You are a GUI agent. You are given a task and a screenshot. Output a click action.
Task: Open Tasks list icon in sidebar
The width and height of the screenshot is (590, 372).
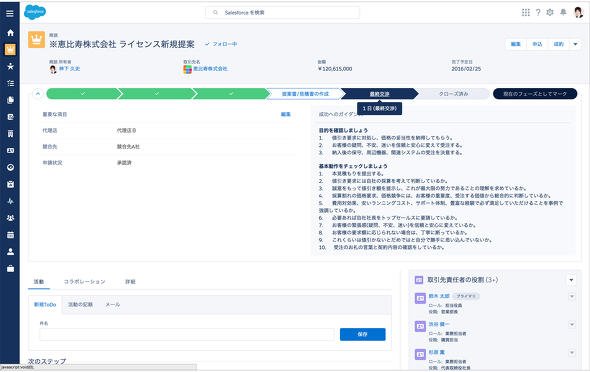[x=10, y=83]
